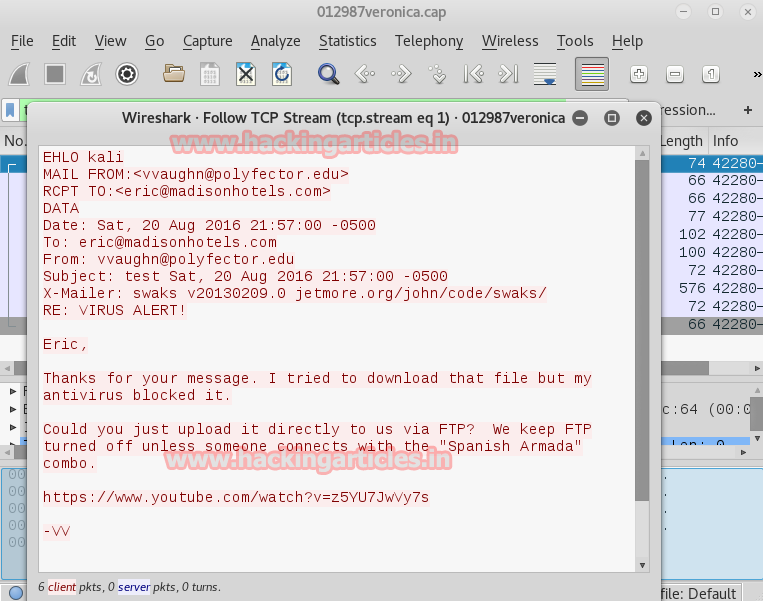Stop capturing packets toolbar icon
Image resolution: width=763 pixels, height=601 pixels.
coord(54,74)
